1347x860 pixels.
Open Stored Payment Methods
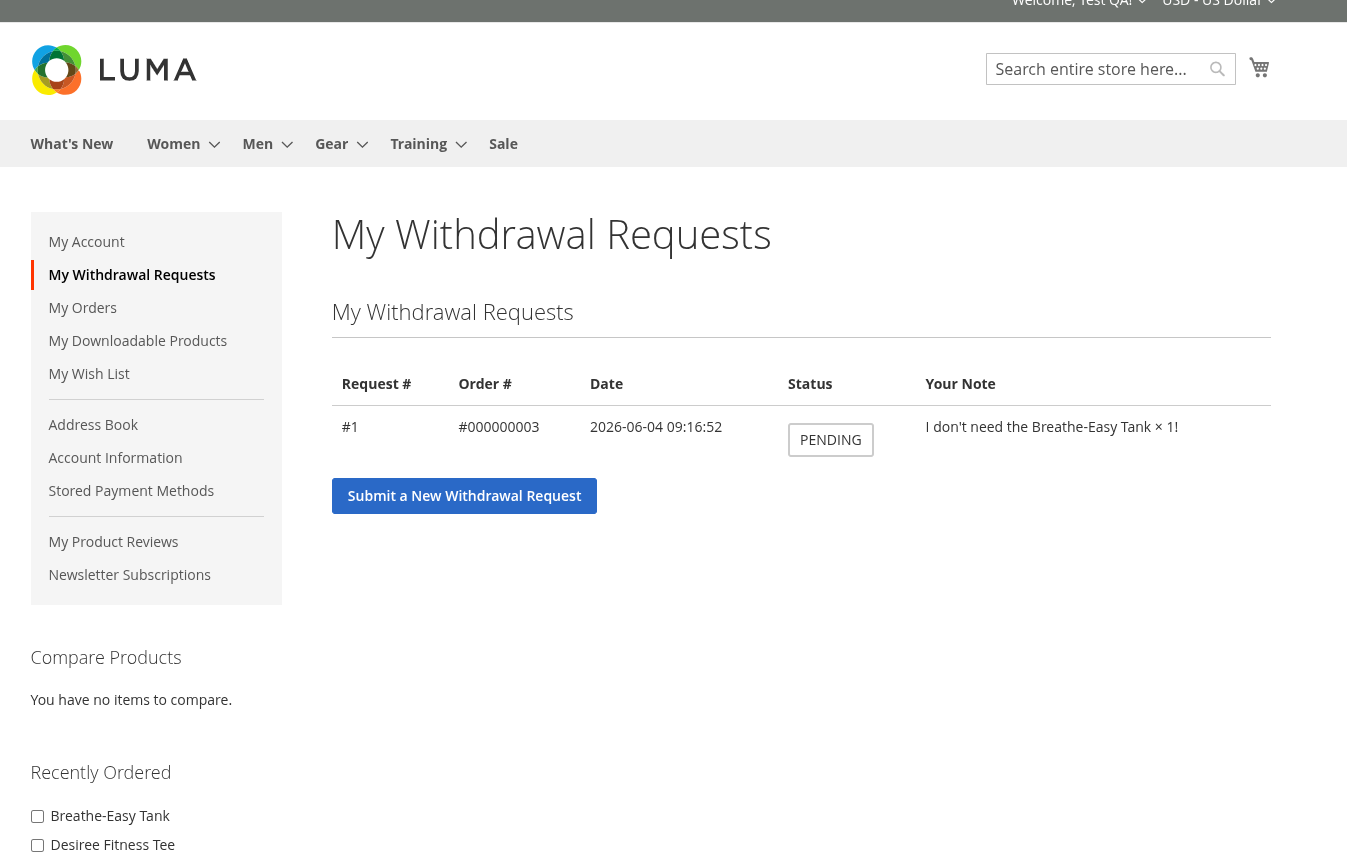point(131,491)
